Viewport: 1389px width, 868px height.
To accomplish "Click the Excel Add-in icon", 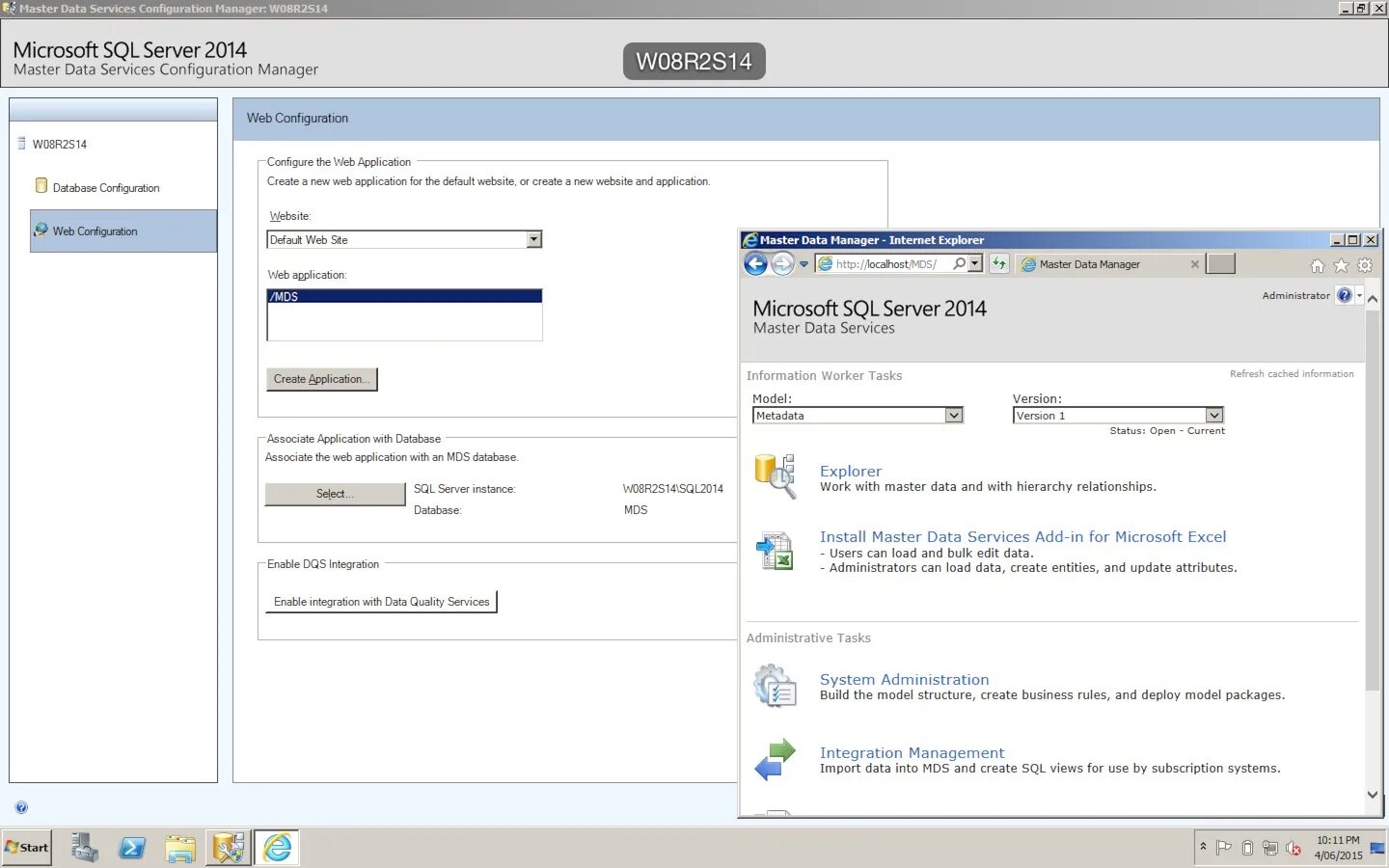I will (775, 551).
